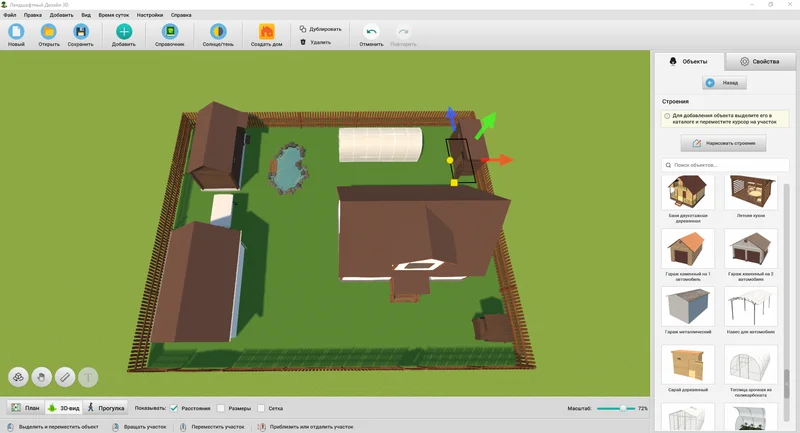Click the 72% scale value

tap(642, 409)
